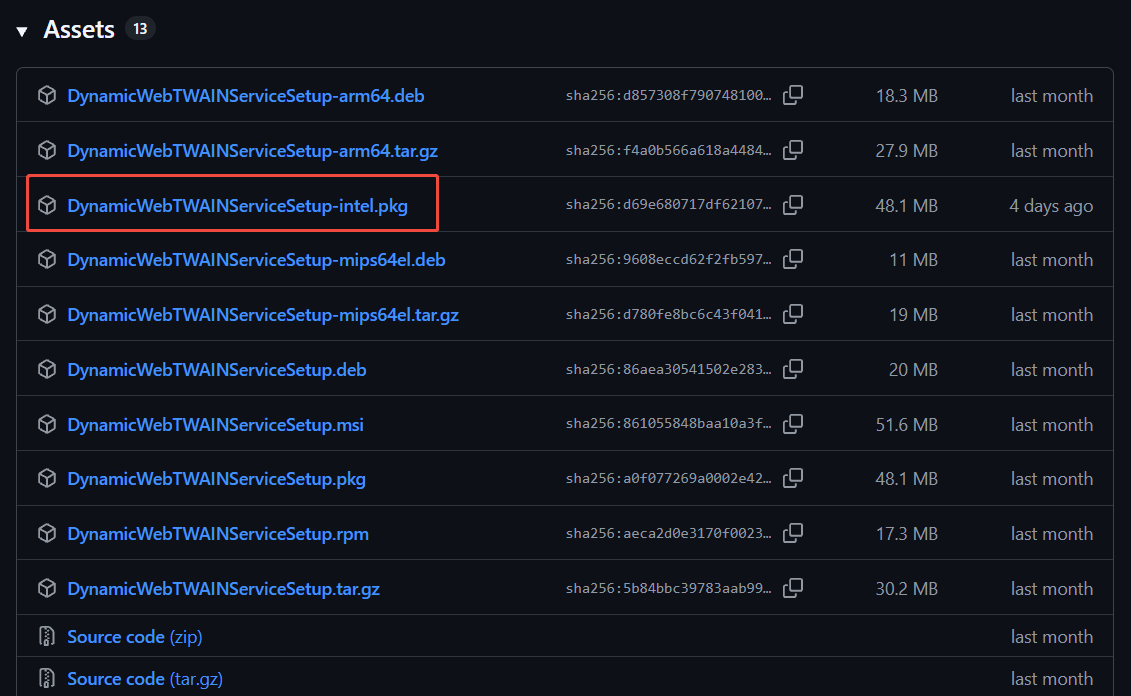Image resolution: width=1131 pixels, height=696 pixels.
Task: Click package icon beside DynamicWebTWAINServiceSetup.msi
Action: tap(47, 424)
